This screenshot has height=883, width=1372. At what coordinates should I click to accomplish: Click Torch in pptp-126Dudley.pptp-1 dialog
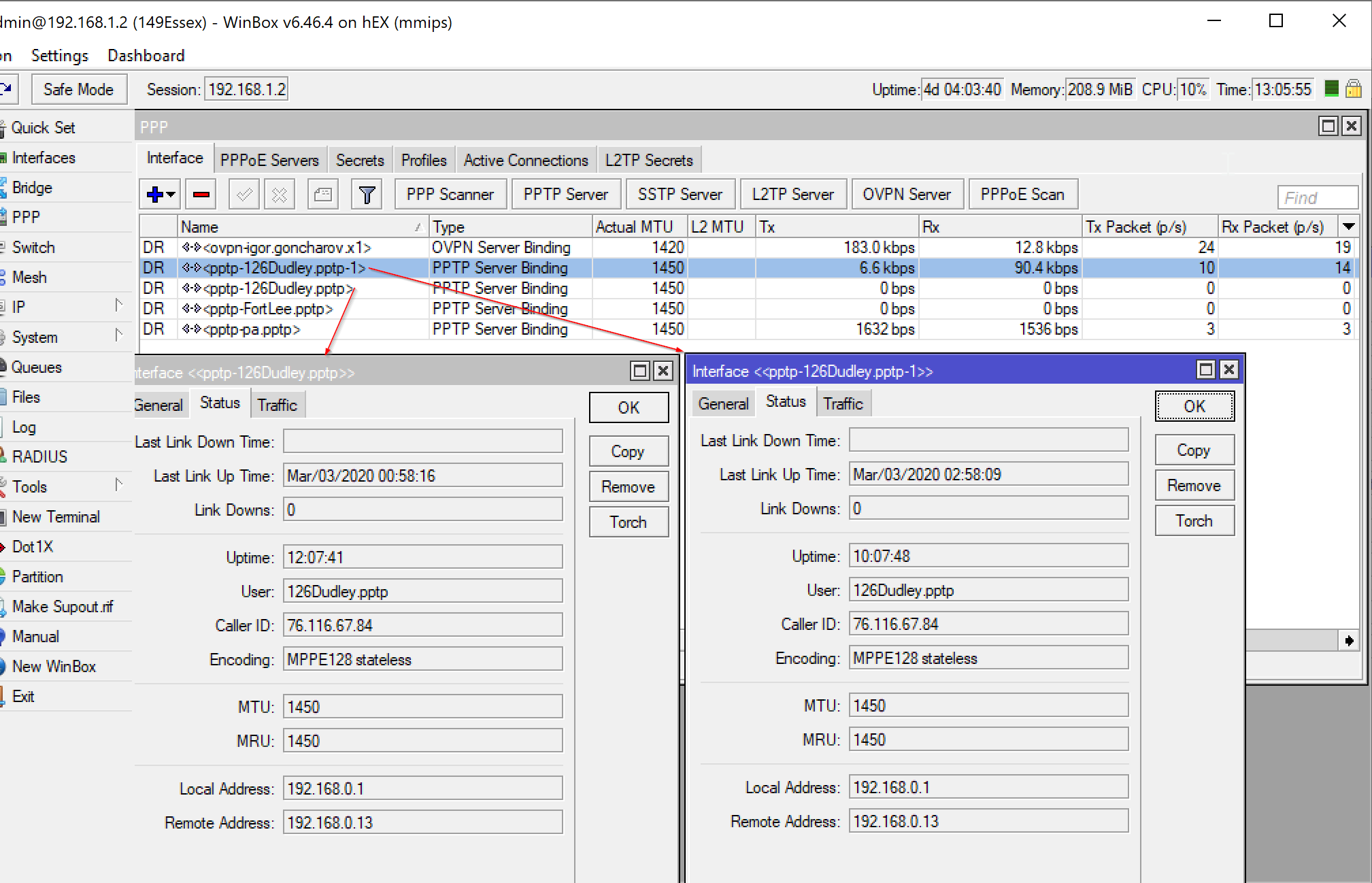tap(1194, 521)
